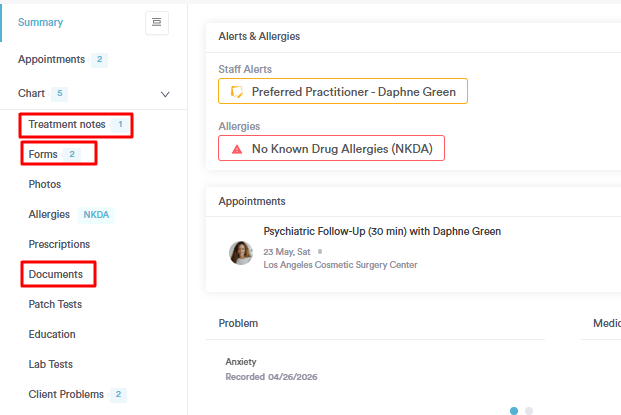Open Appointments in the sidebar
Viewport: 621px width, 415px height.
pos(51,59)
